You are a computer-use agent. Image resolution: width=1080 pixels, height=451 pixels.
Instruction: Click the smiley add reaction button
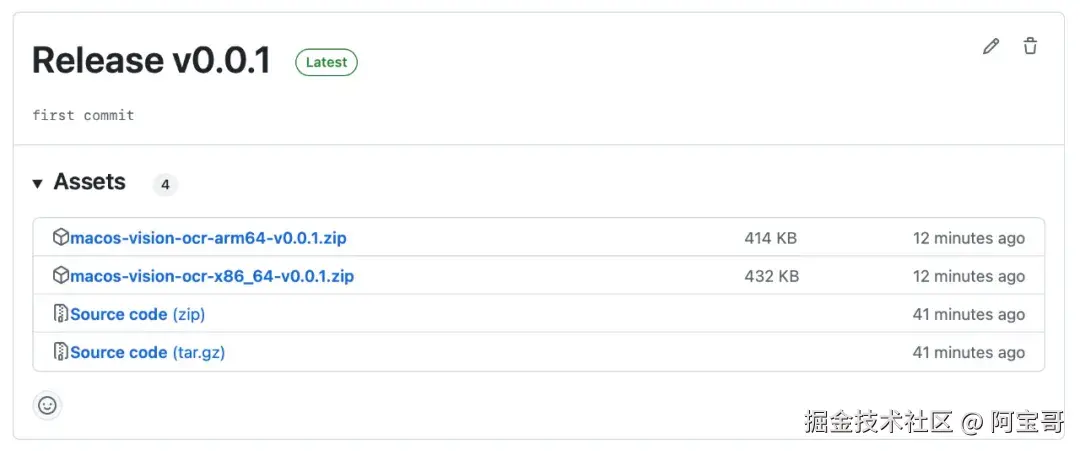47,405
